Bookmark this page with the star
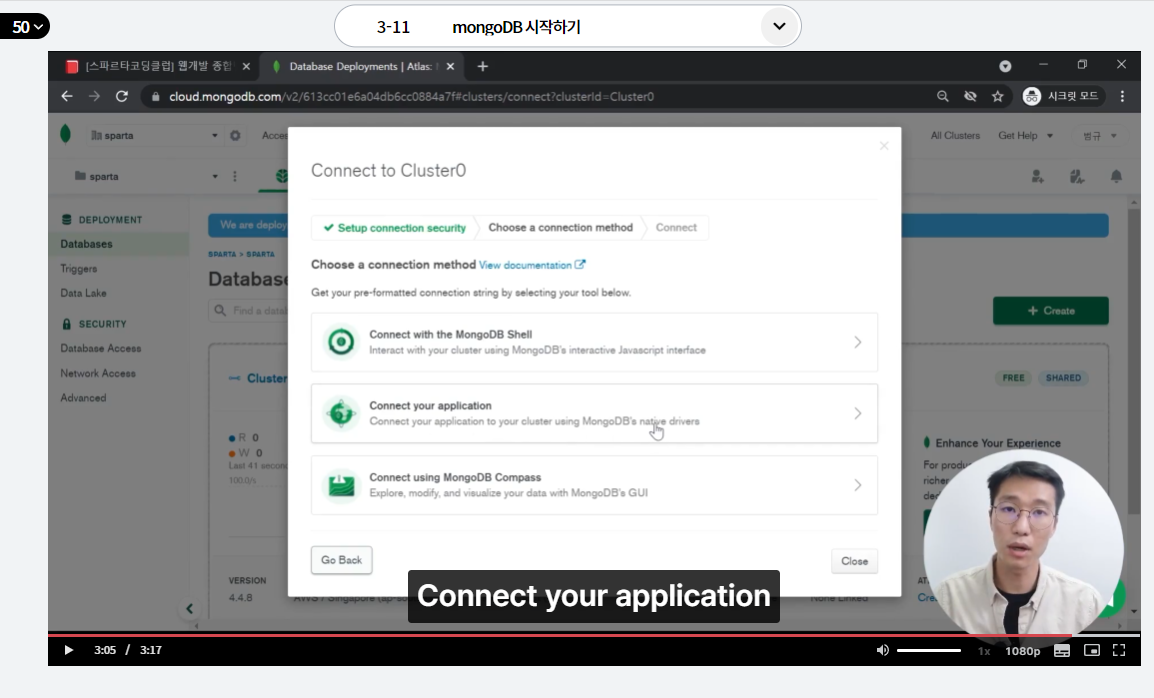Screen dimensions: 1154x698 tap(997, 96)
